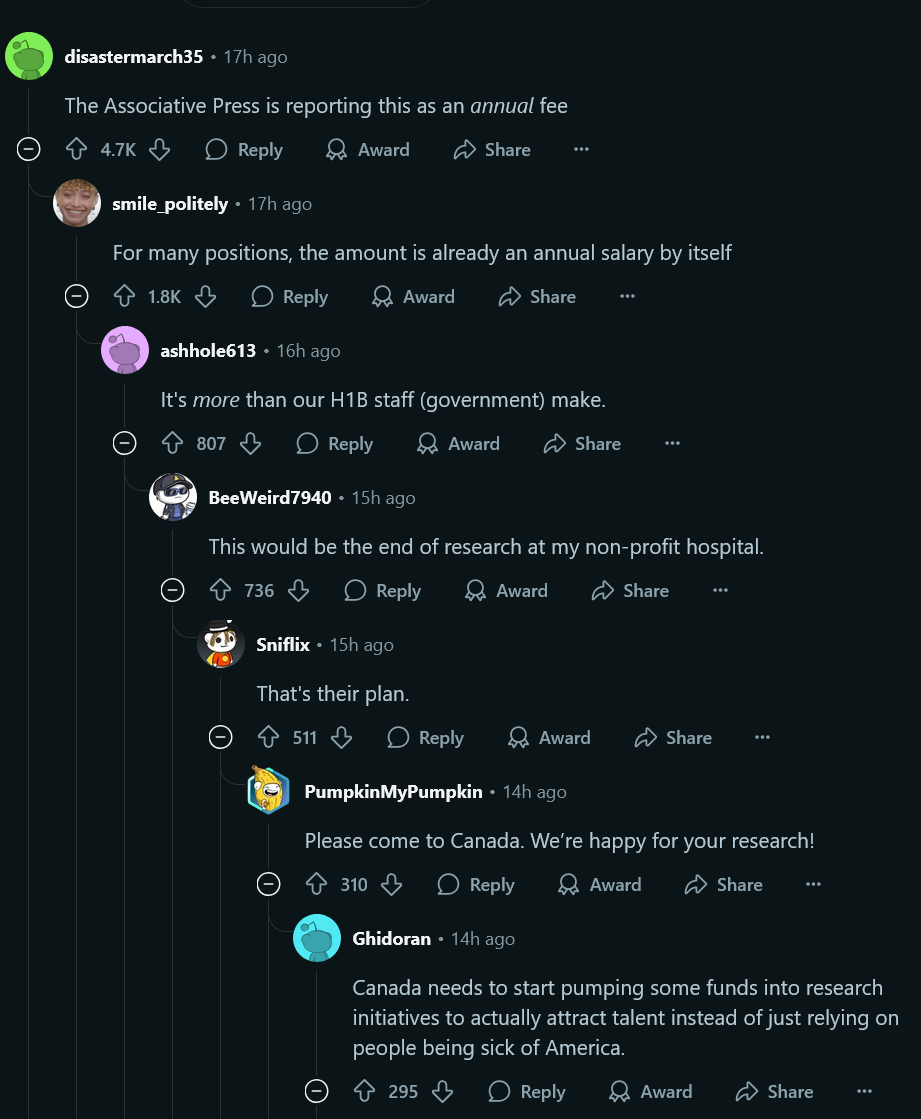Viewport: 921px width, 1119px height.
Task: Visit the BeeWeird7940 username link
Action: (270, 498)
